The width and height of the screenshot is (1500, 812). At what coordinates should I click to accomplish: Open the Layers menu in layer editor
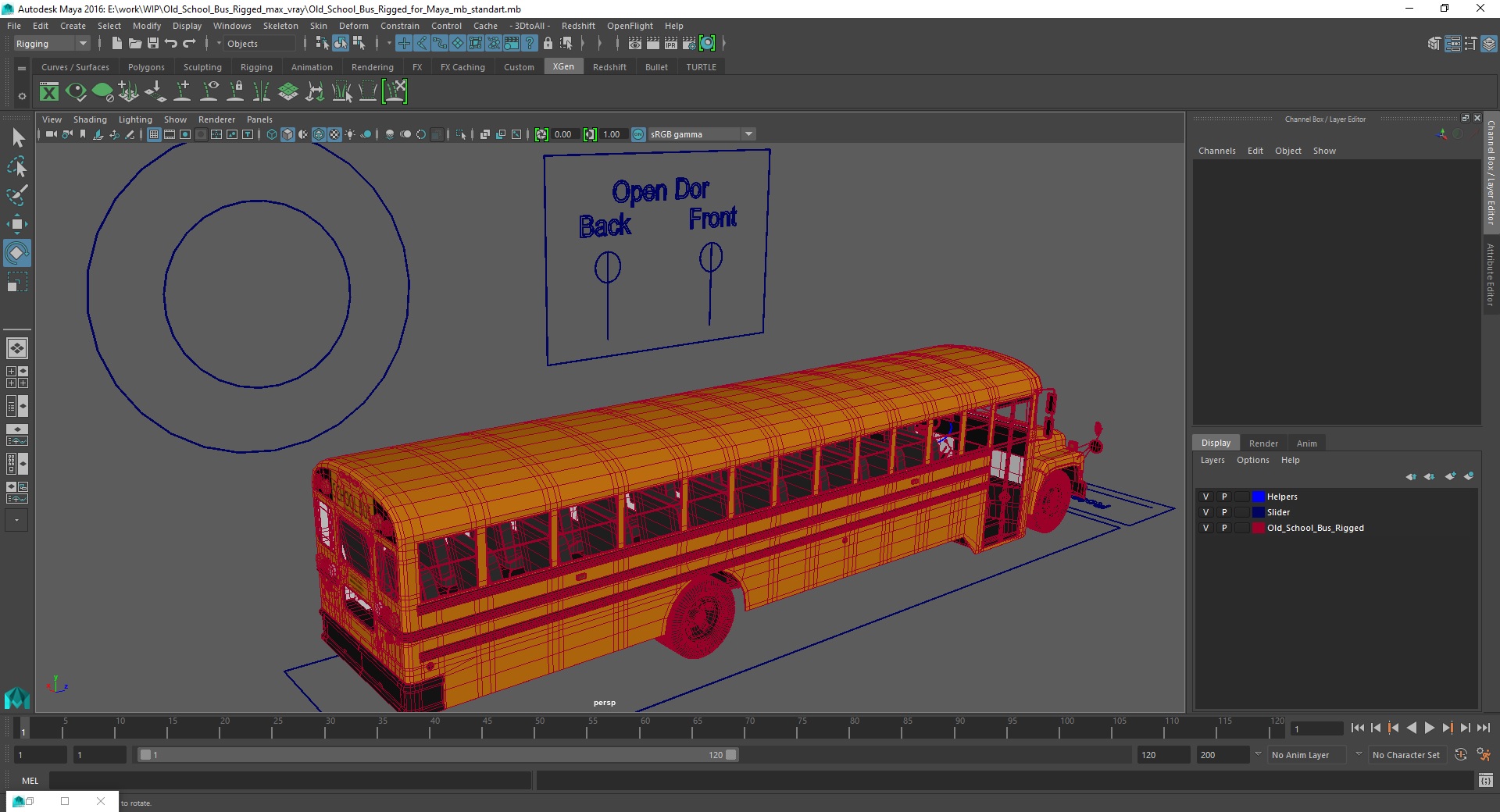(x=1212, y=460)
